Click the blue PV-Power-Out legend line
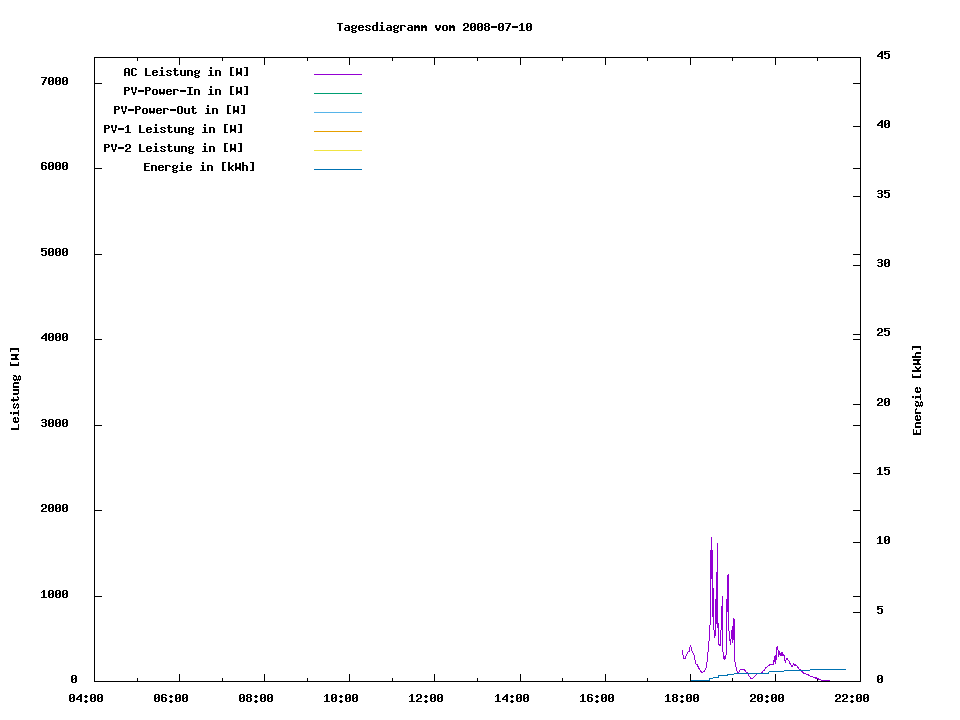The image size is (960, 720). [337, 112]
